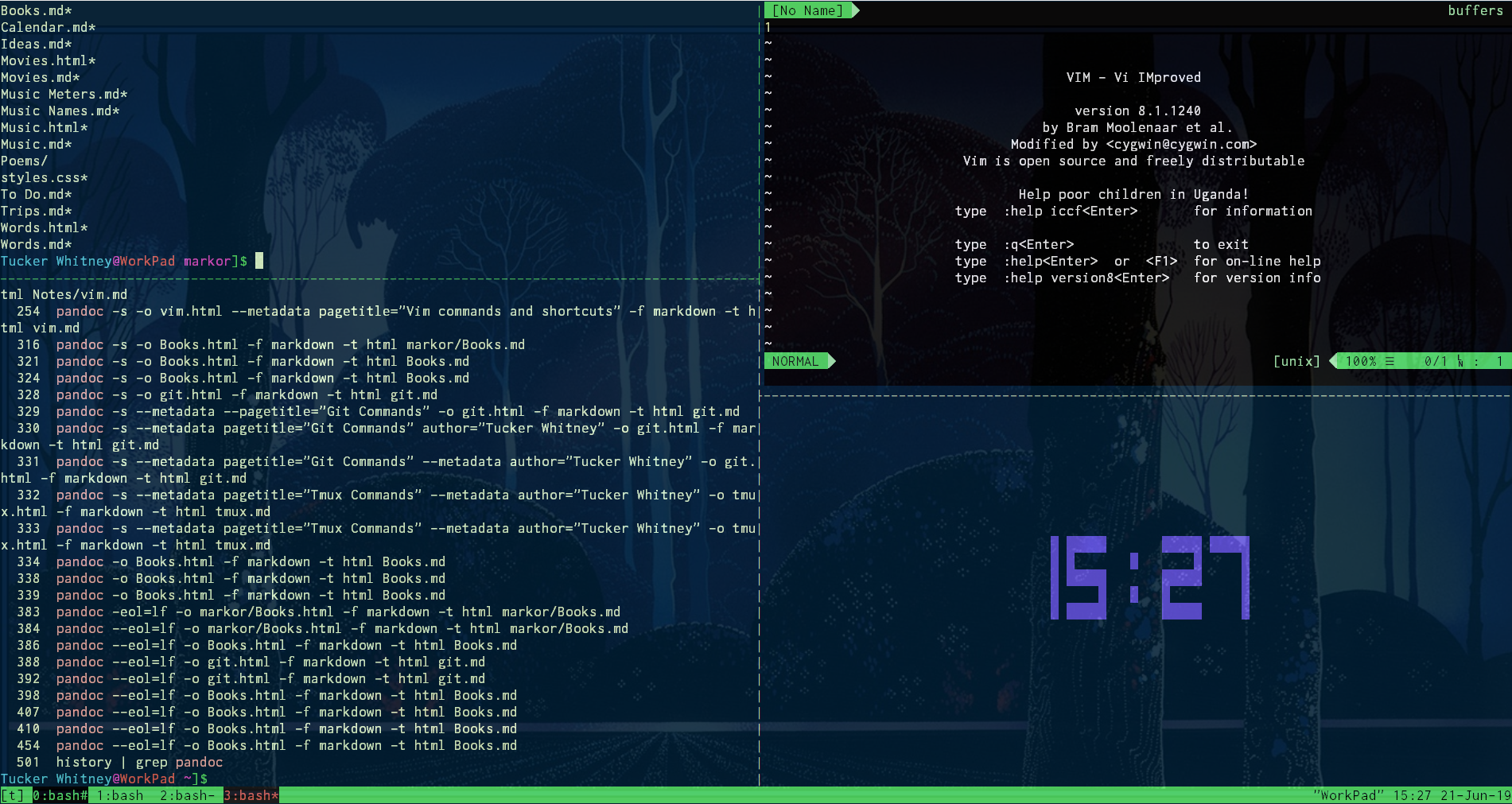This screenshot has width=1512, height=804.
Task: Click the [unix] file format indicator
Action: 1296,361
